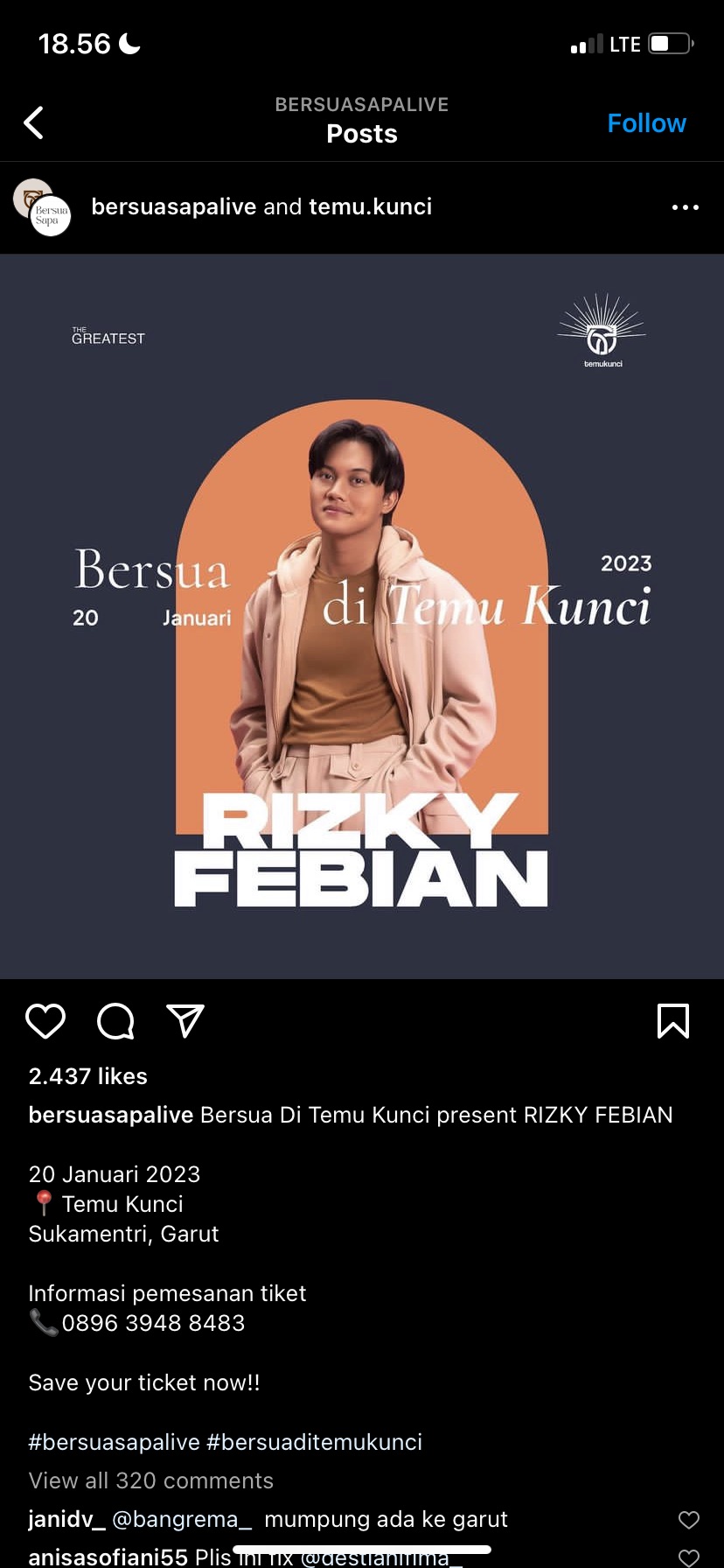View all 320 comments
This screenshot has width=724, height=1568.
(151, 1480)
